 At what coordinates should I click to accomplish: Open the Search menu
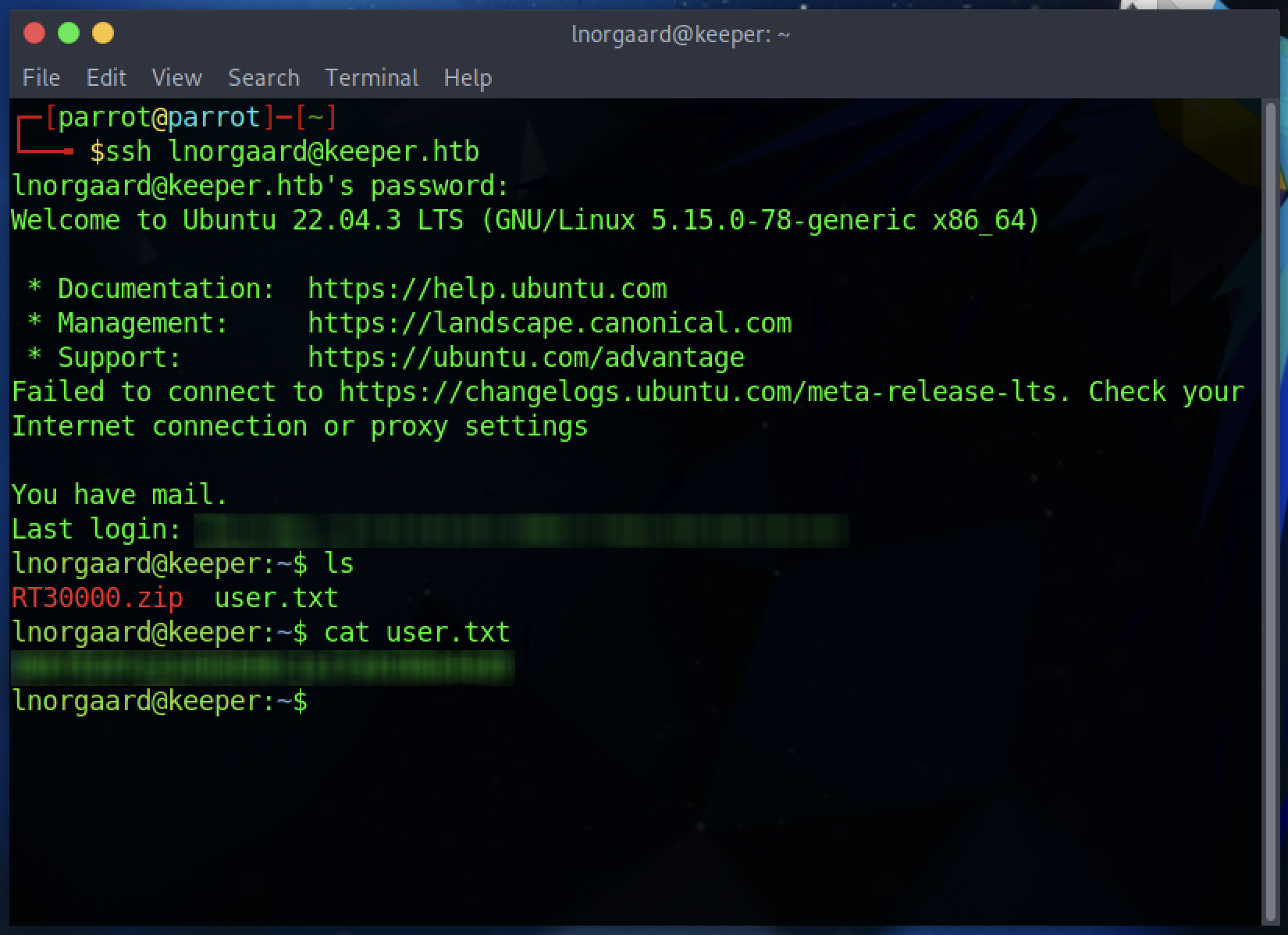264,78
